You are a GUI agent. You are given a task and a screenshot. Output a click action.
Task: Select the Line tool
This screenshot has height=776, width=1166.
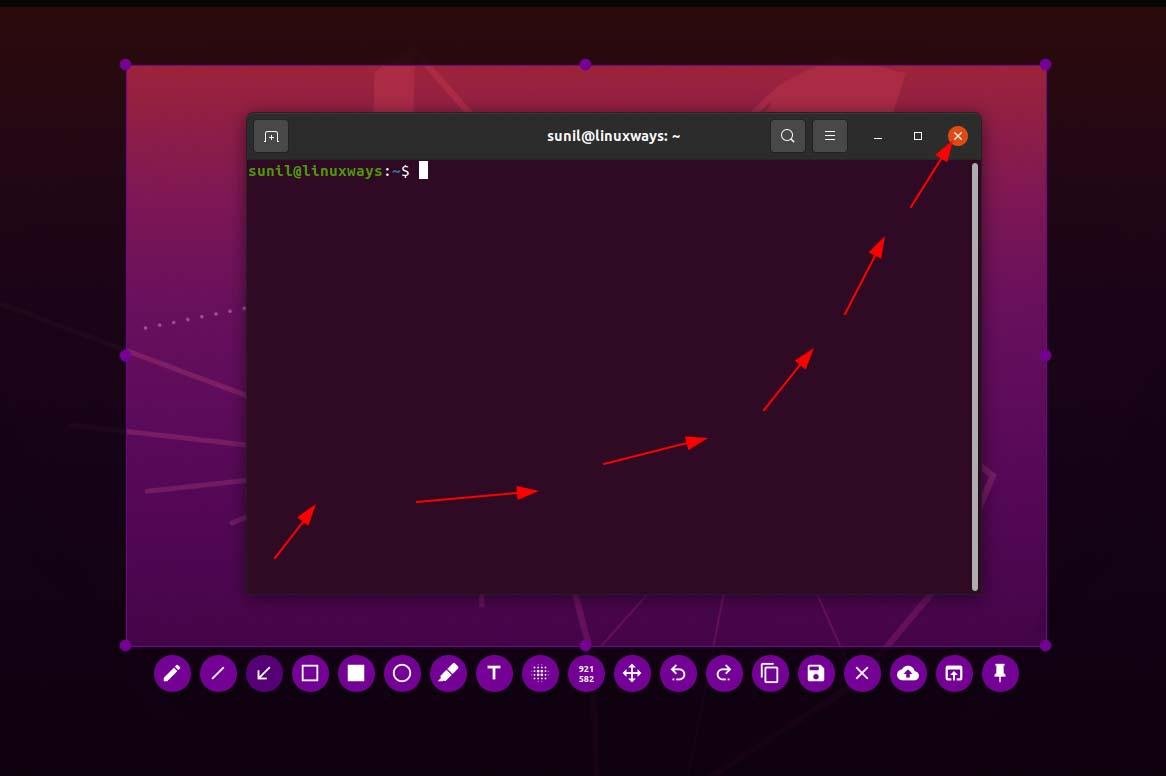218,674
